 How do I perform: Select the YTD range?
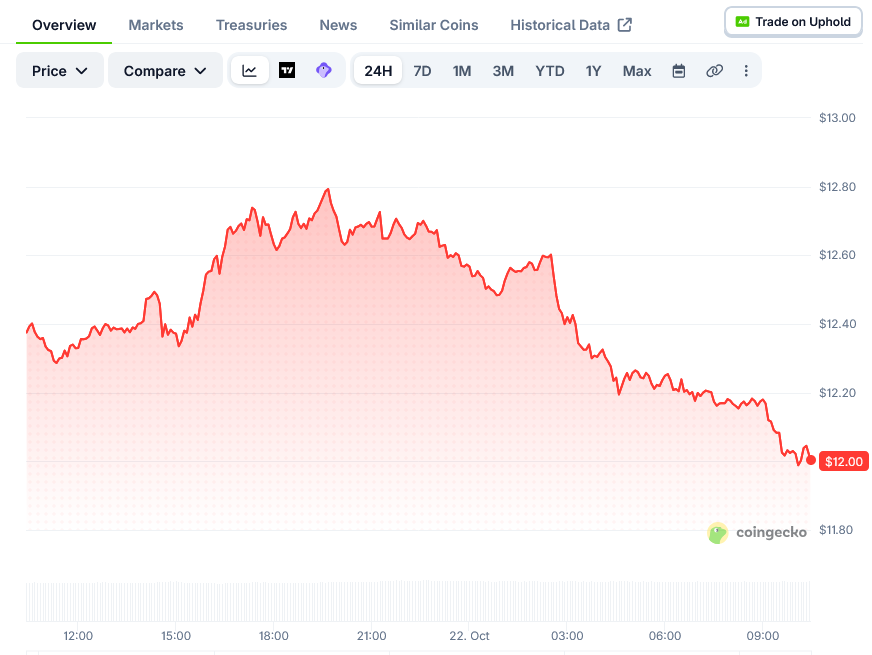coord(549,71)
